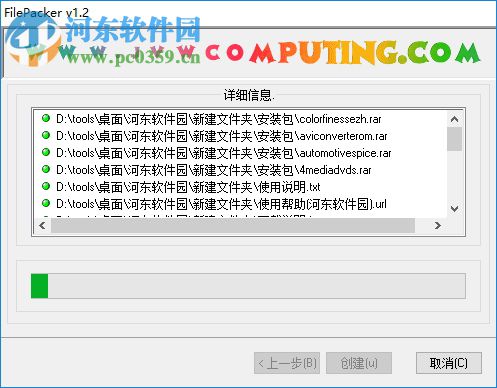Click the green packing progress bar
Viewport: 497px width, 388px height.
tap(248, 286)
